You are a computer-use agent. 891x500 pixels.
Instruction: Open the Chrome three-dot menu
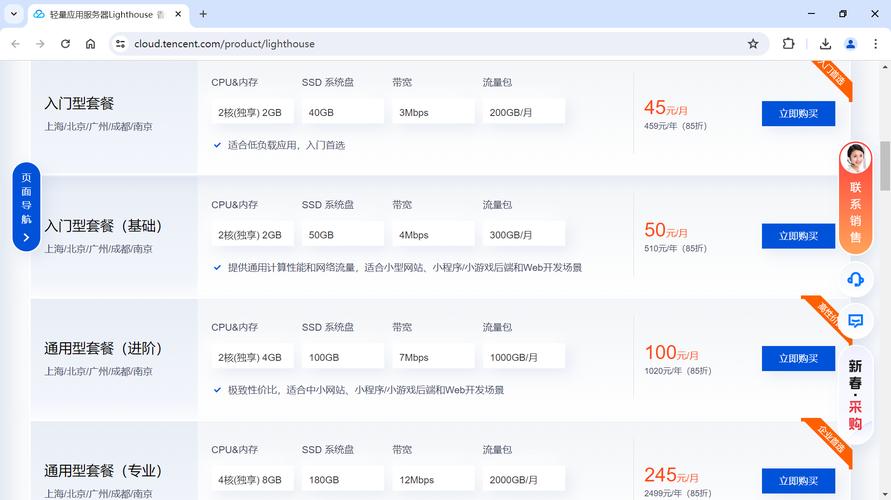coord(875,44)
